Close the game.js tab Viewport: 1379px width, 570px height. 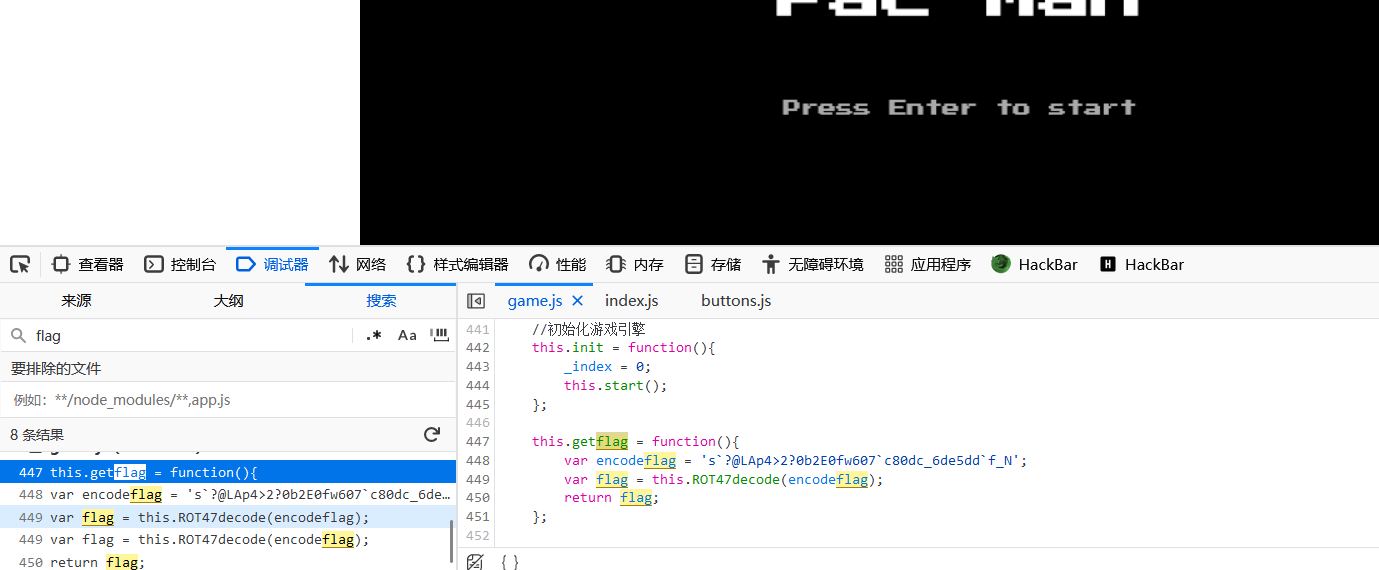577,301
